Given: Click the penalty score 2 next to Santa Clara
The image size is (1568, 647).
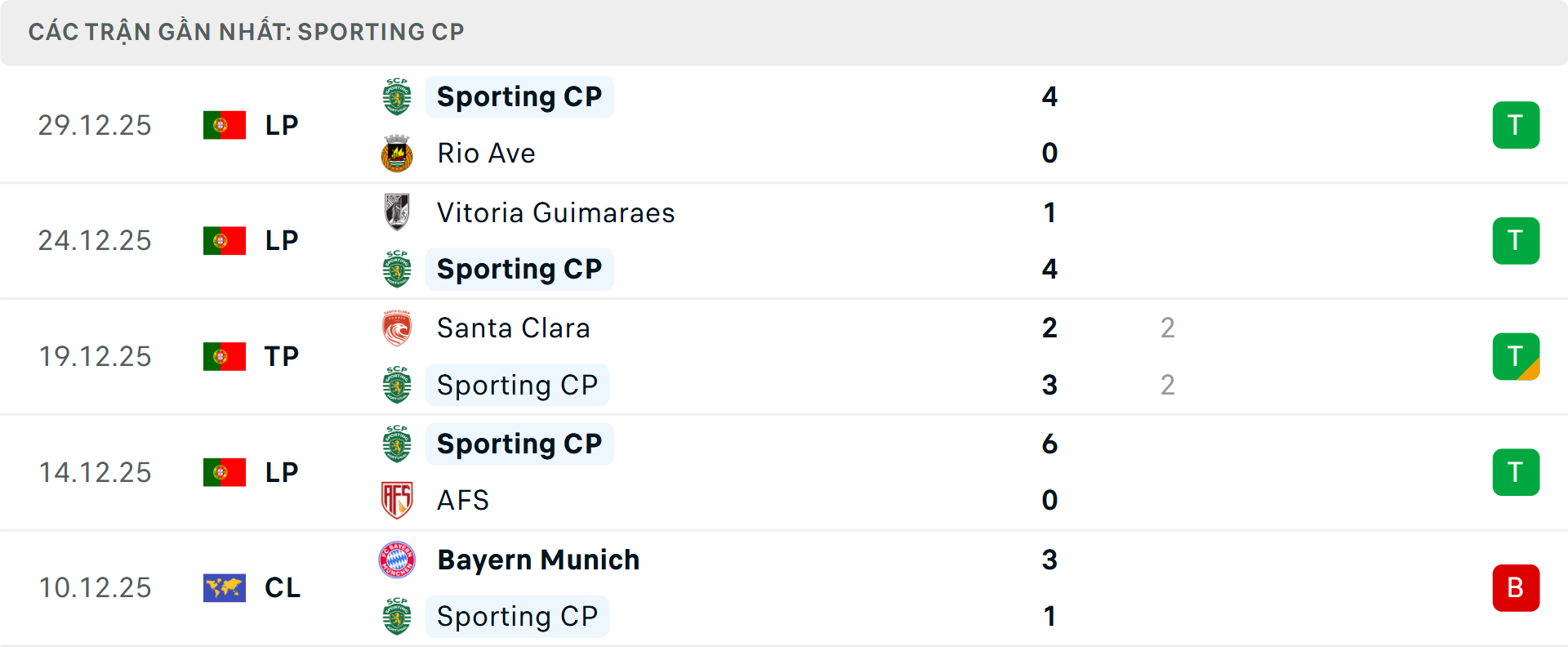Looking at the screenshot, I should (1168, 328).
